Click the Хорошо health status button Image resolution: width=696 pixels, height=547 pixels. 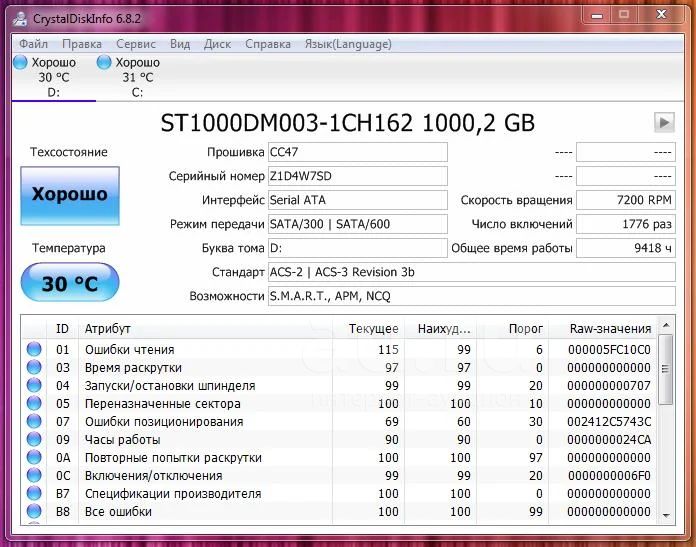[x=70, y=196]
